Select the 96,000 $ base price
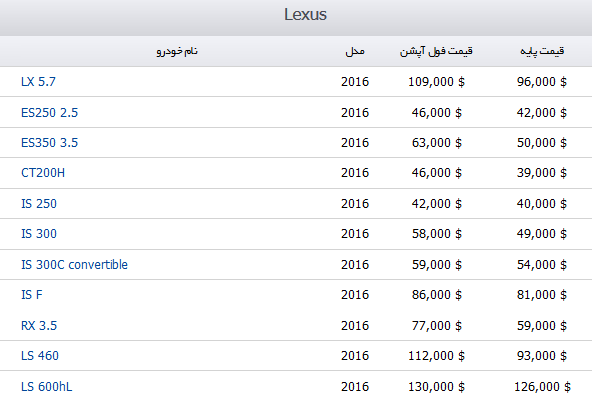 tap(542, 82)
